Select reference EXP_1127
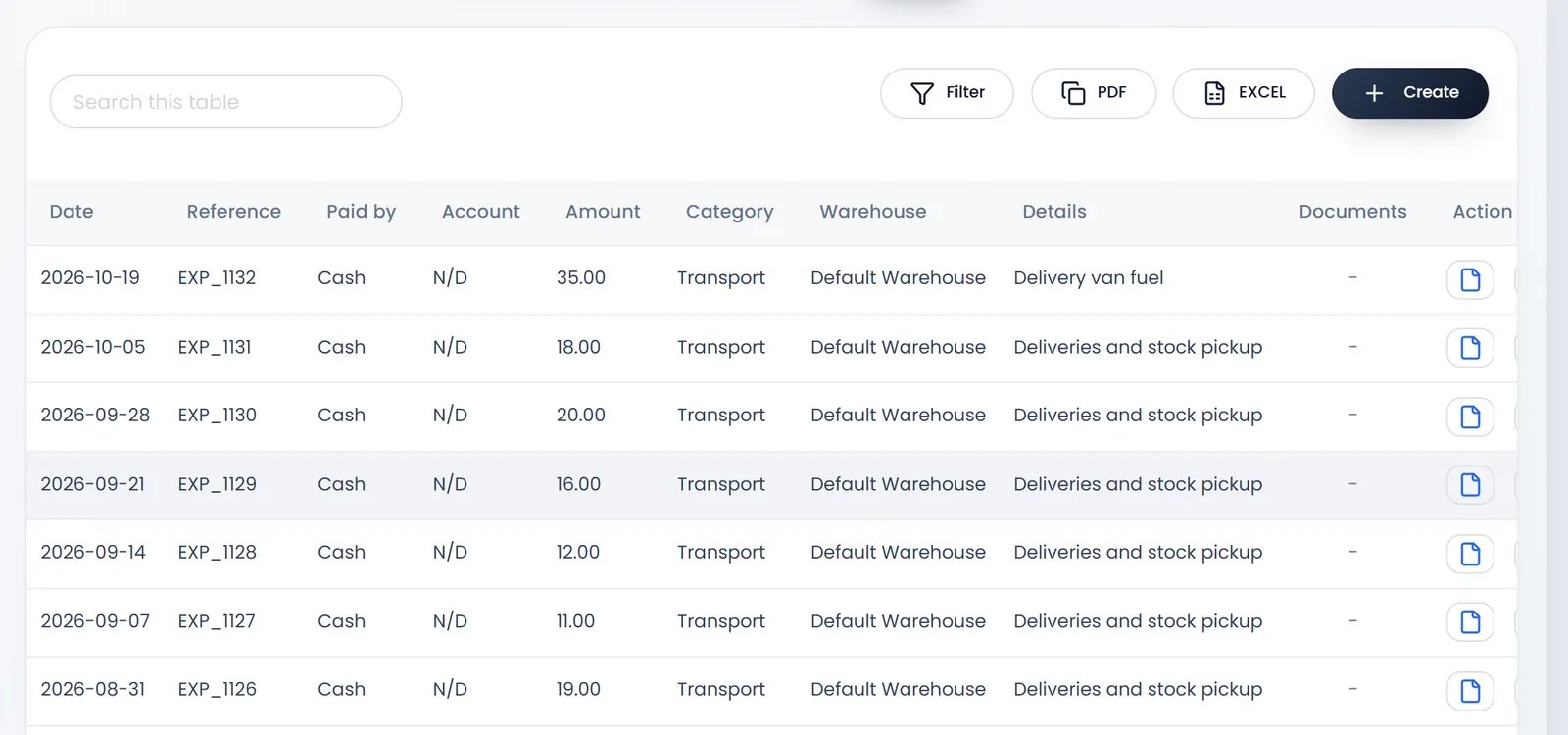1568x735 pixels. pos(217,621)
